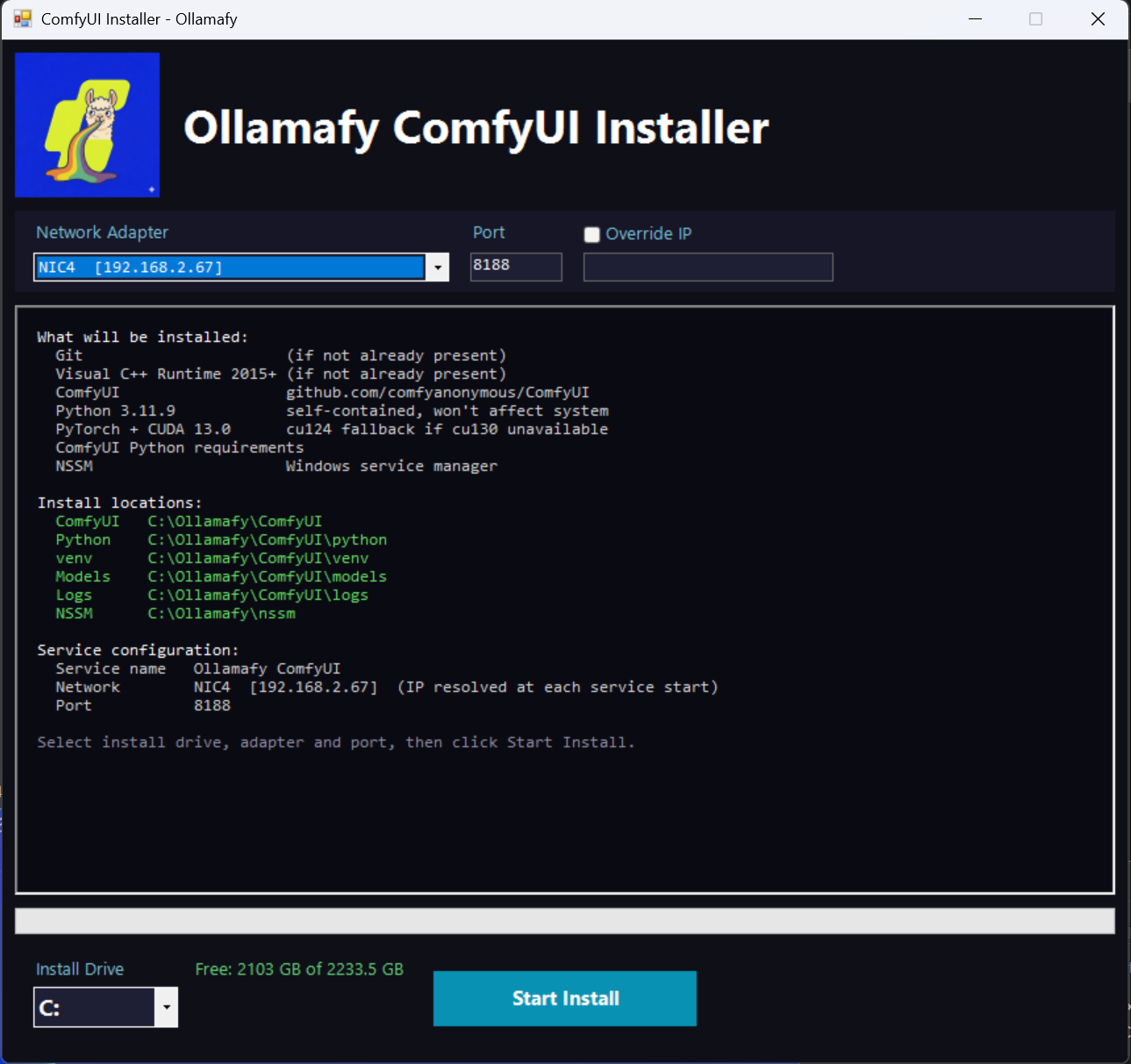Click the disabled maximize window button
This screenshot has height=1064, width=1131.
pyautogui.click(x=1036, y=18)
